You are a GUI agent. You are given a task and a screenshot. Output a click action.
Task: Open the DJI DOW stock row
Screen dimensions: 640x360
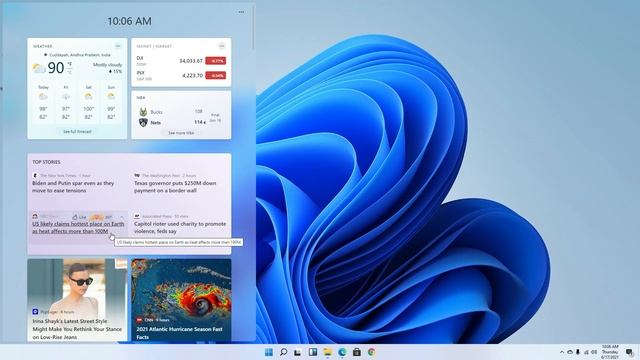click(x=181, y=61)
